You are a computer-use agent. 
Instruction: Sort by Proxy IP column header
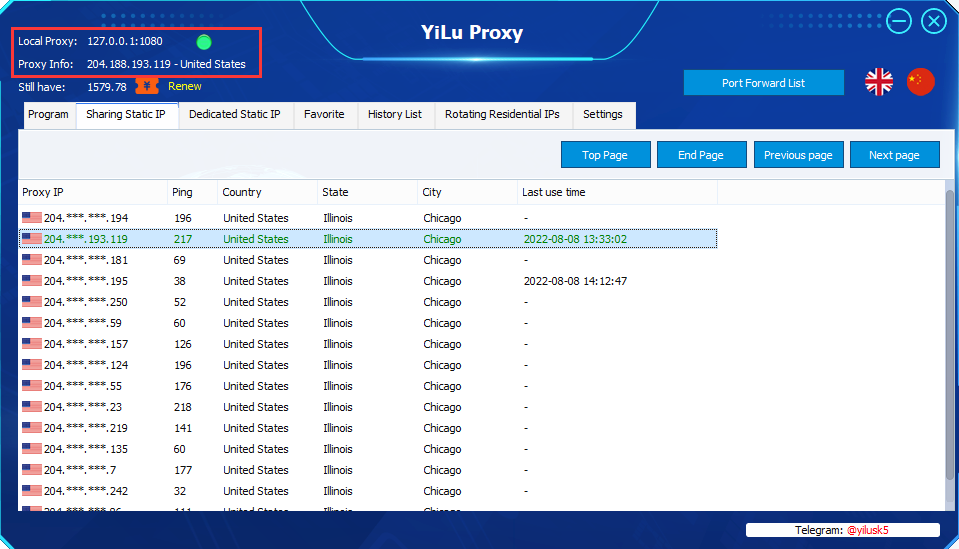pyautogui.click(x=93, y=192)
